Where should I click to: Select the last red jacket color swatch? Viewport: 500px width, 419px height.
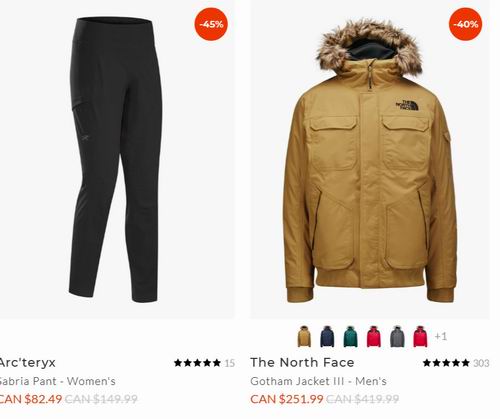tap(420, 336)
